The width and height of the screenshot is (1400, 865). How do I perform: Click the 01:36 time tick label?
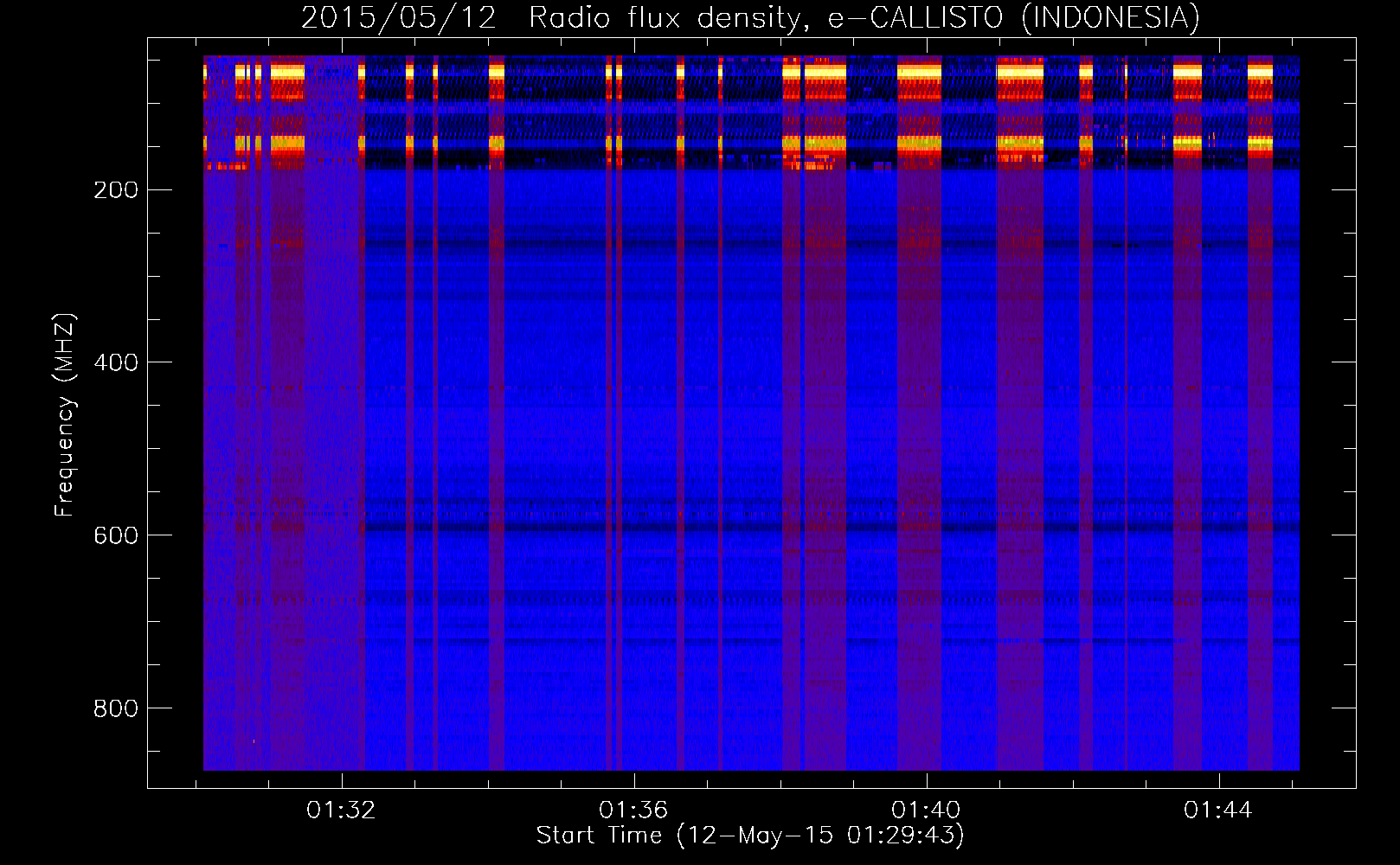[633, 810]
